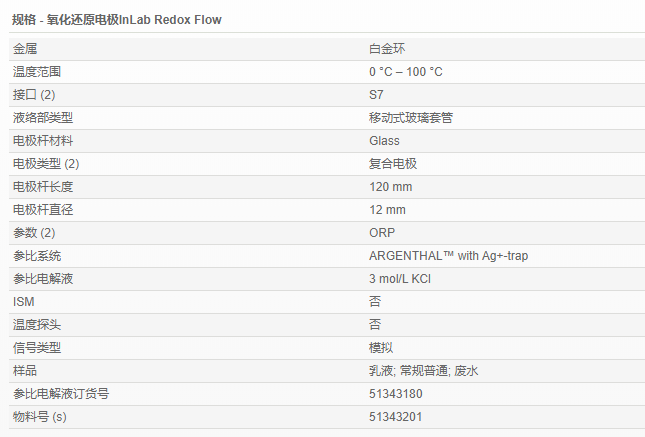Screen dimensions: 645x437
Task: Click the 3 mol/L KCl electrolyte value
Action: [x=402, y=279]
